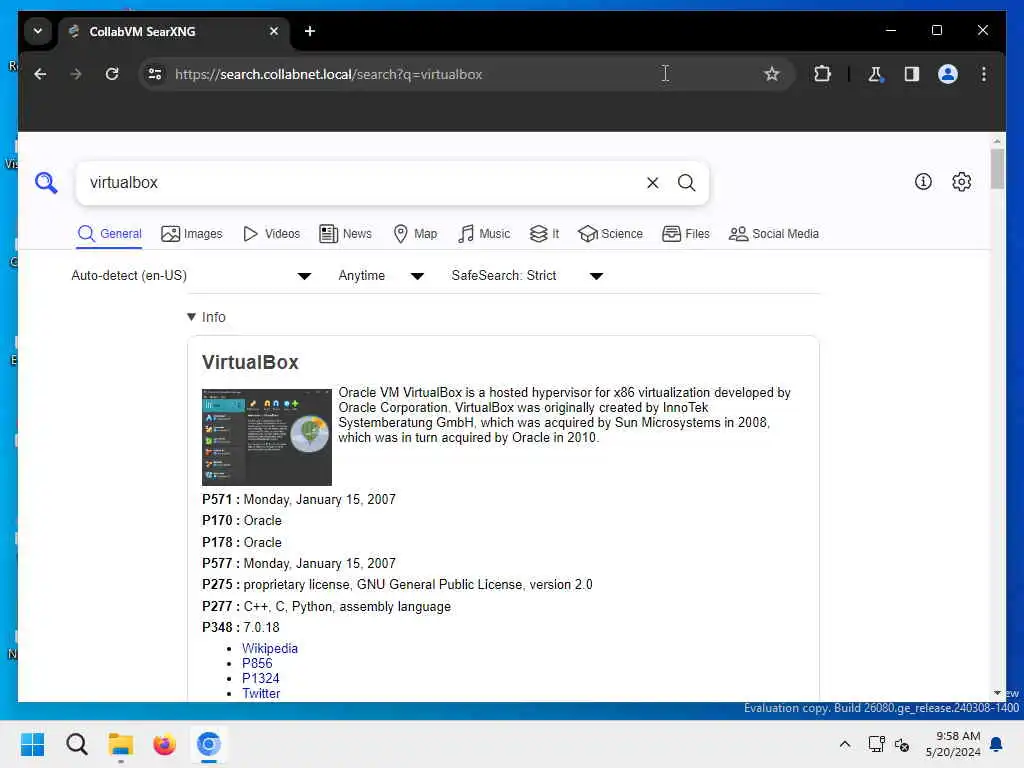1024x768 pixels.
Task: Switch to Files search tab
Action: tap(686, 234)
